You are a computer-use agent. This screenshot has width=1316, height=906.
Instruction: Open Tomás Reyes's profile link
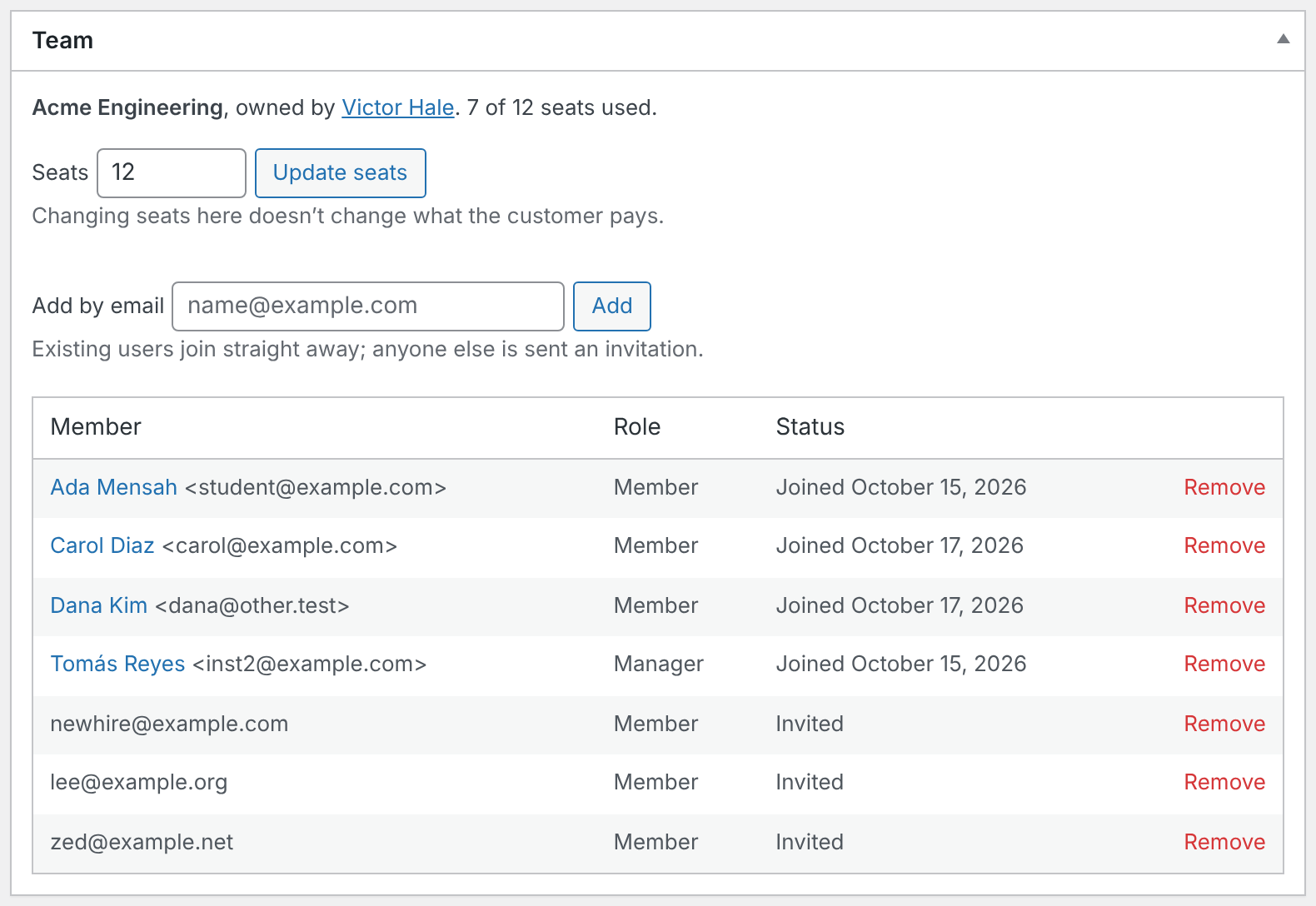click(x=117, y=664)
